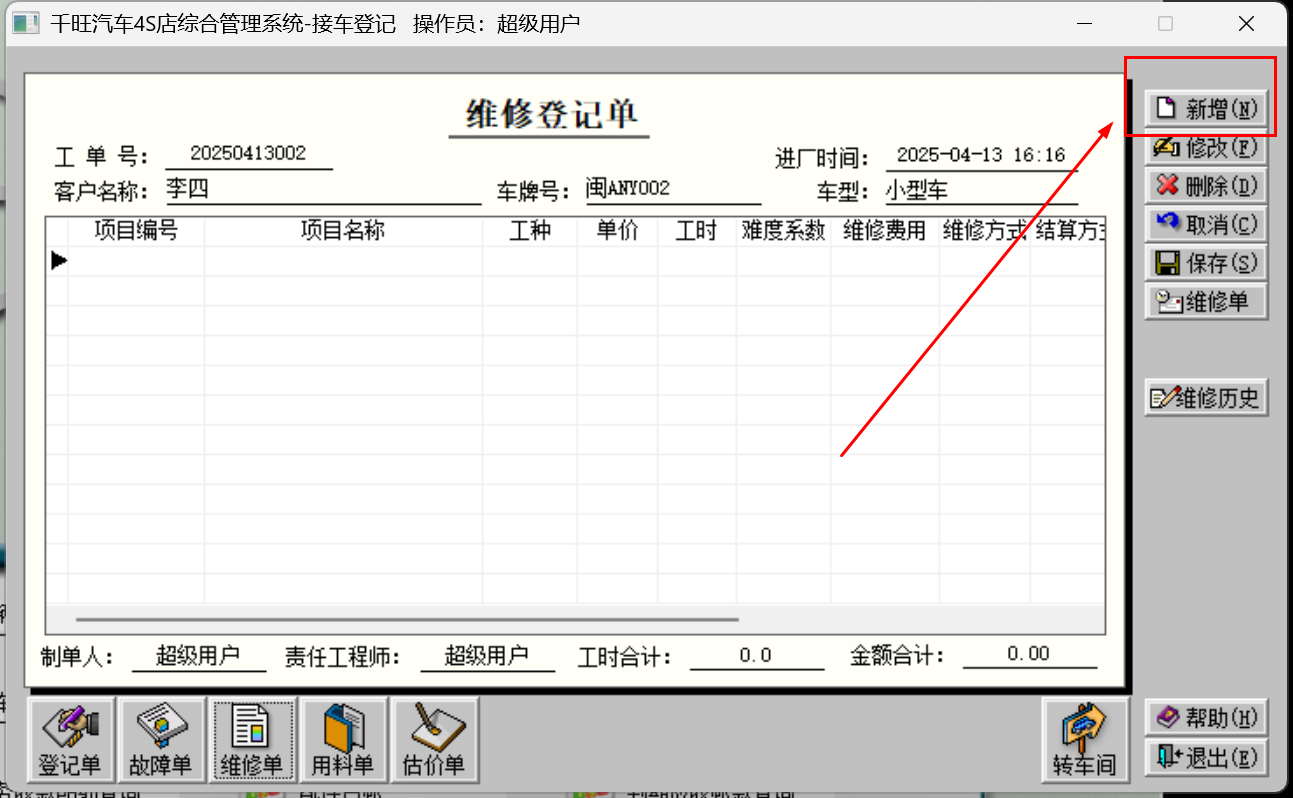Click the 修改(F) edit button

pos(1206,148)
